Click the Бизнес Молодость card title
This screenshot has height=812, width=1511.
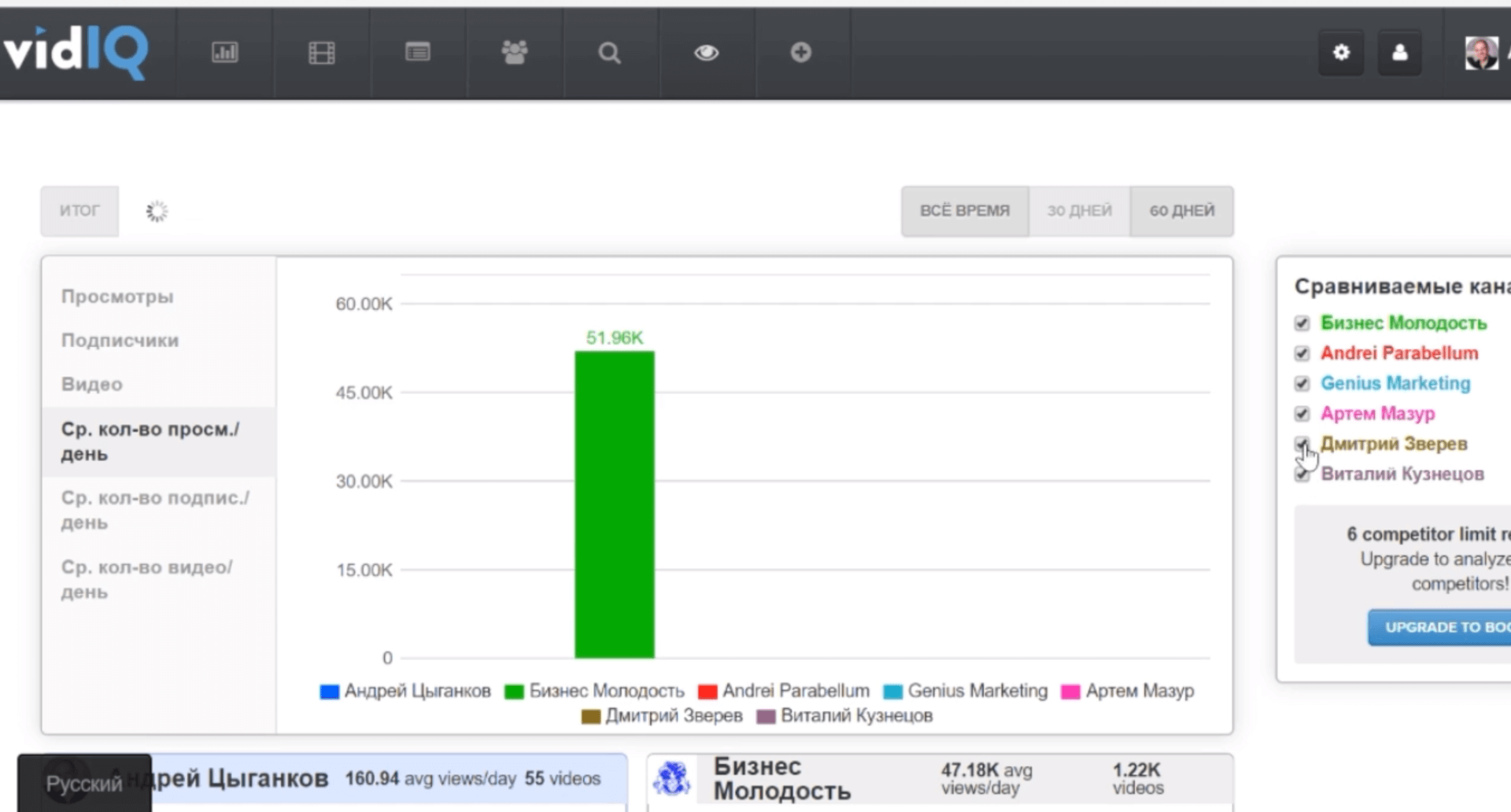coord(781,779)
